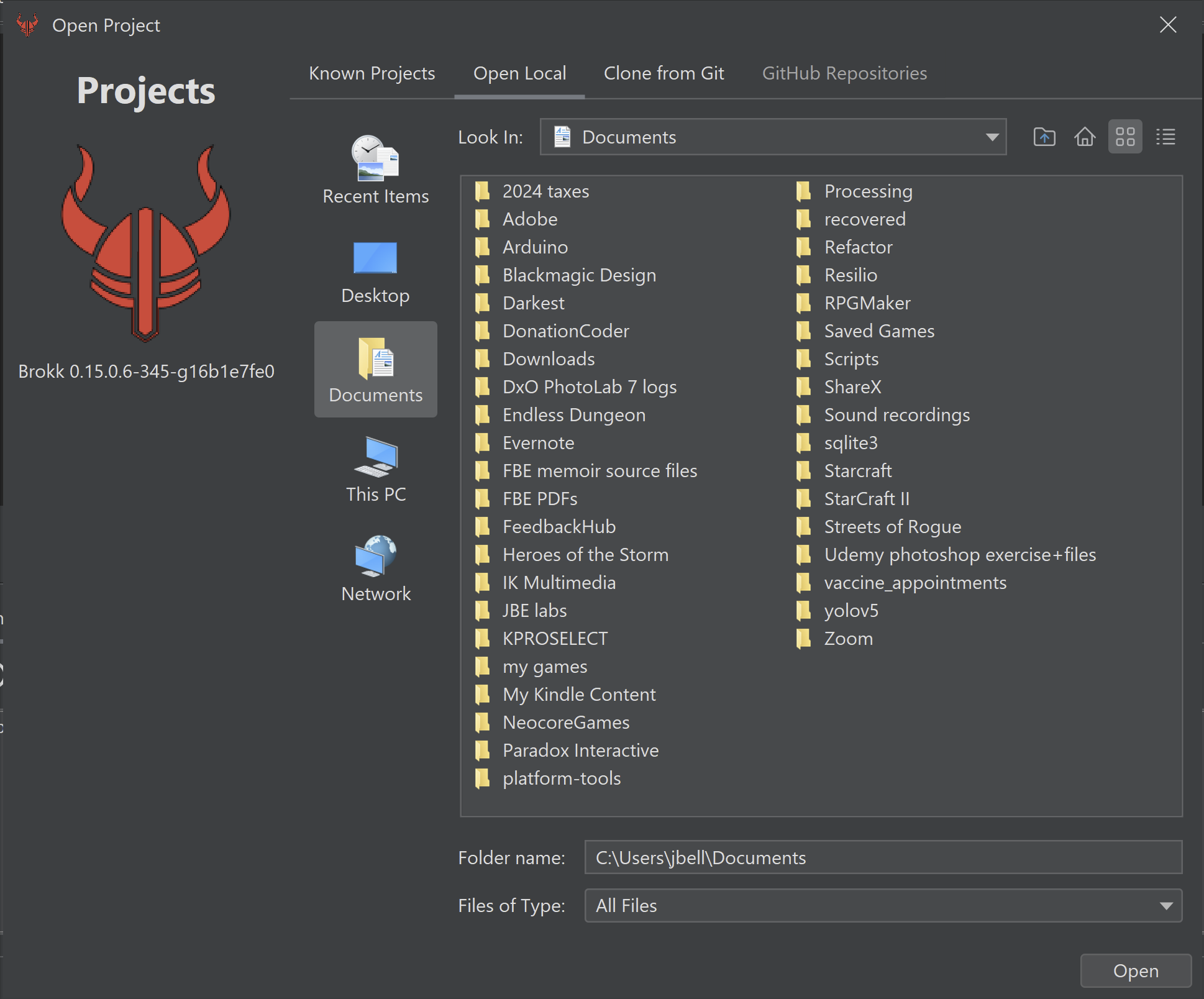Switch to Clone from Git tab
Screen dimensions: 1204x999
tap(664, 73)
